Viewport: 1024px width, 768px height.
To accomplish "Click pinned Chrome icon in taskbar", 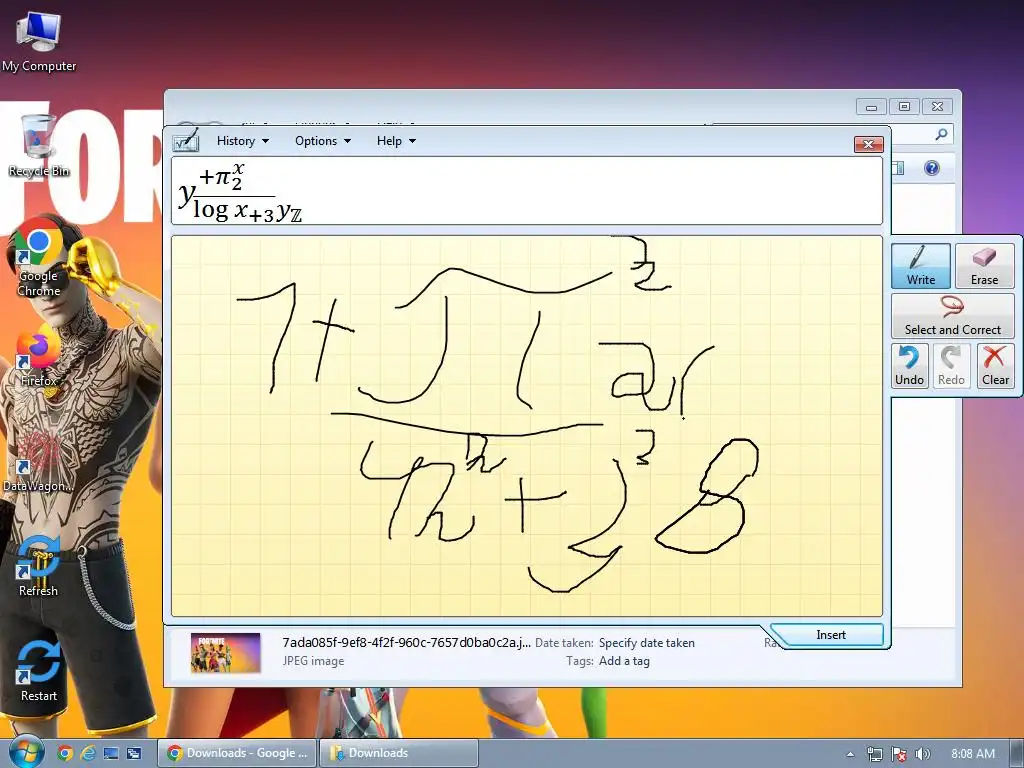I will tap(65, 753).
